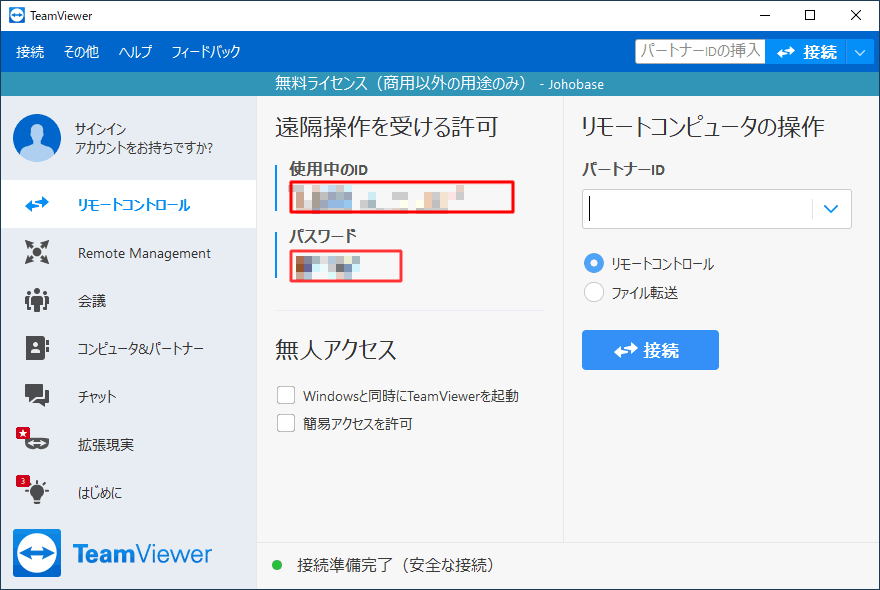
Task: Select ファイル転送 radio option
Action: coord(594,292)
